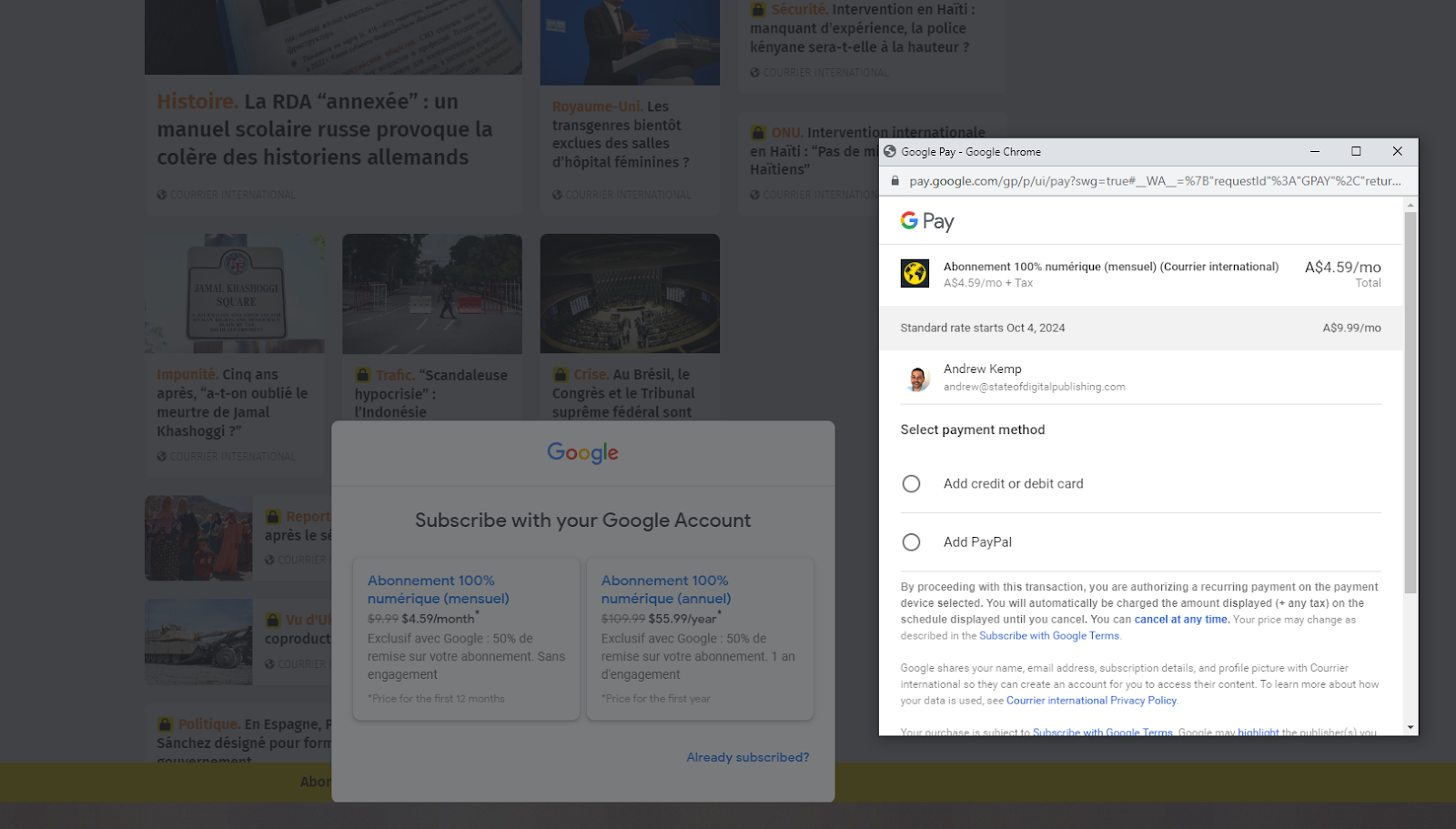Open the Histoire RDA "annexée" article headline

(325, 129)
